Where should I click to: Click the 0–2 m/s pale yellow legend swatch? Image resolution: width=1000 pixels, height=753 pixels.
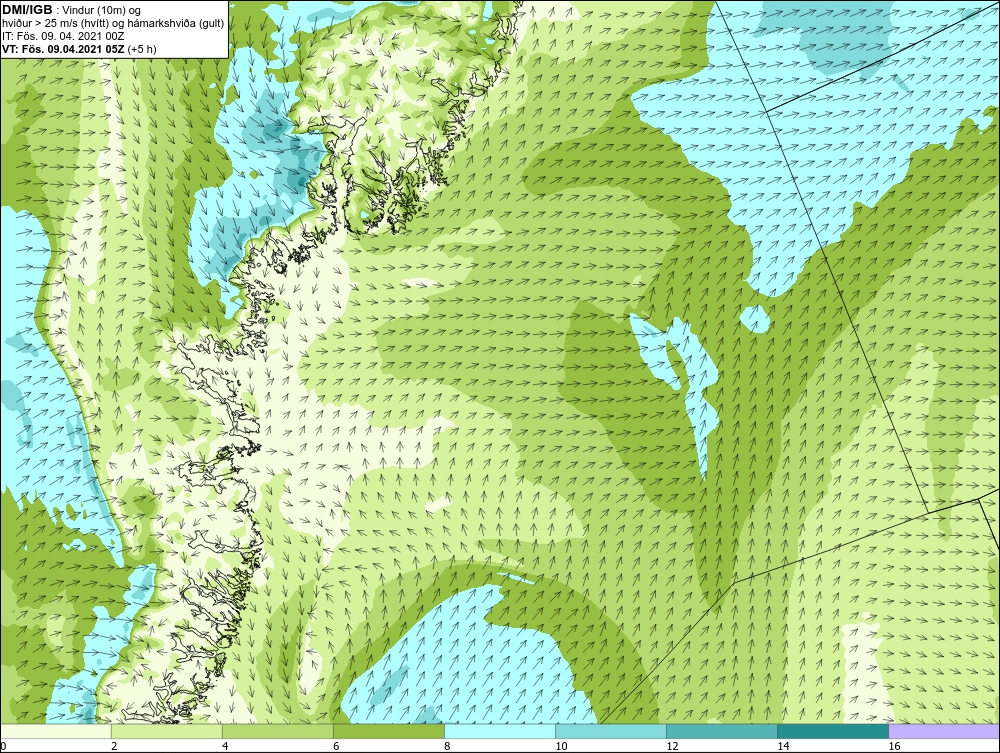click(55, 731)
